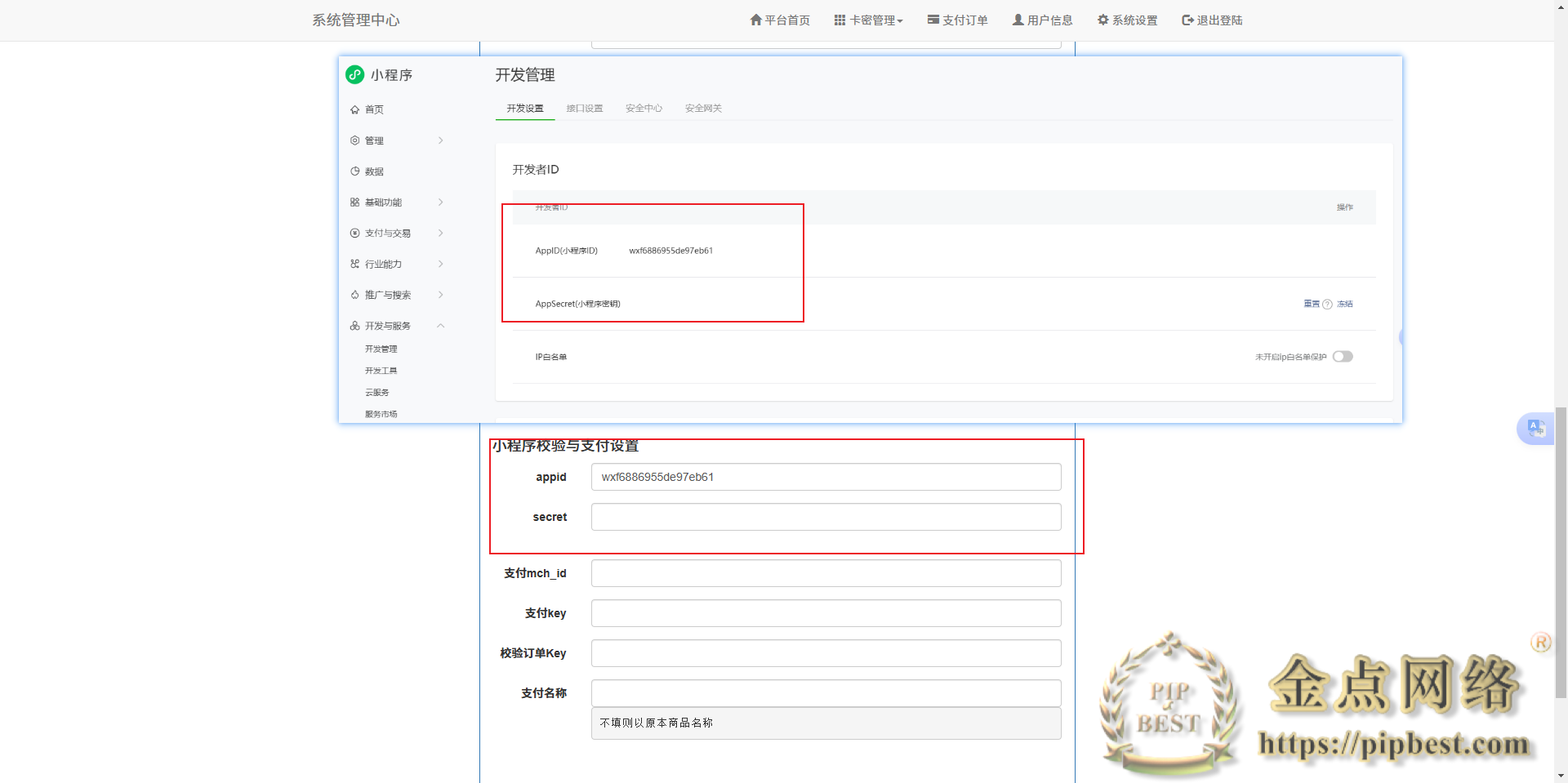Switch to the 安全中心 tab
The image size is (1568, 783).
[643, 108]
